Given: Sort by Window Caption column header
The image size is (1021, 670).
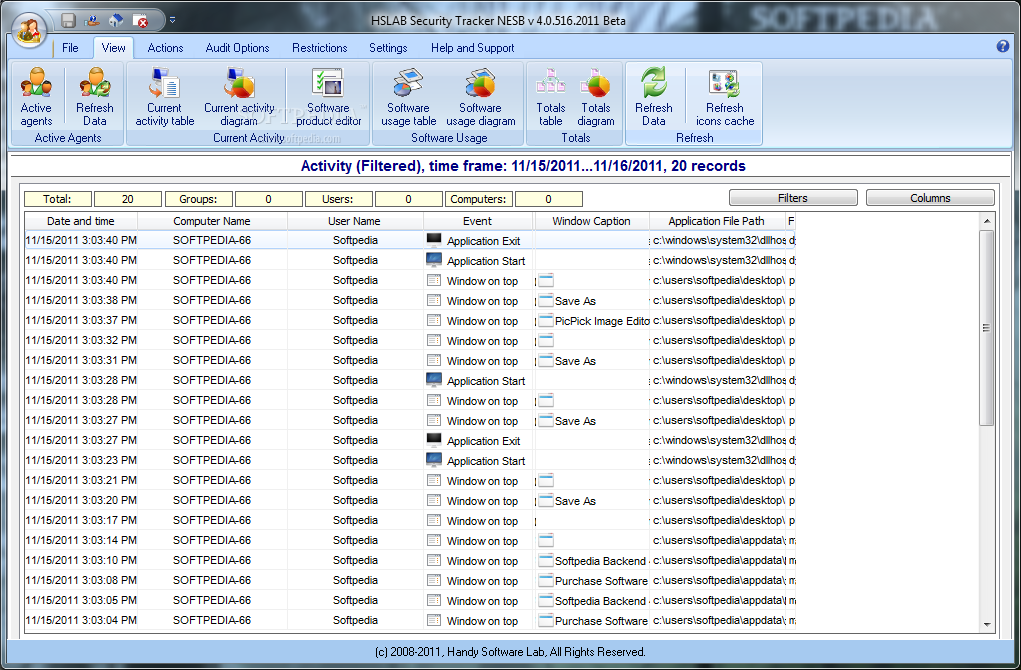Looking at the screenshot, I should [591, 221].
